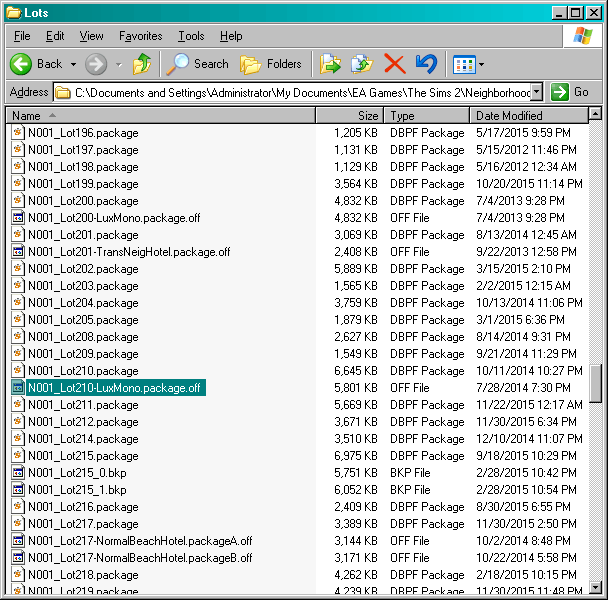Select N001_Lot201.package file
Viewport: 608px width, 600px height.
(83, 235)
